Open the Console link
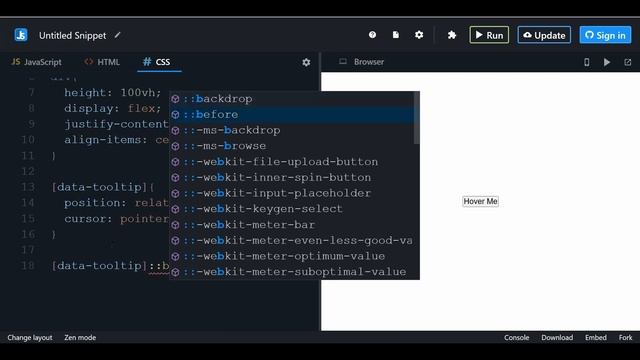 [x=516, y=338]
